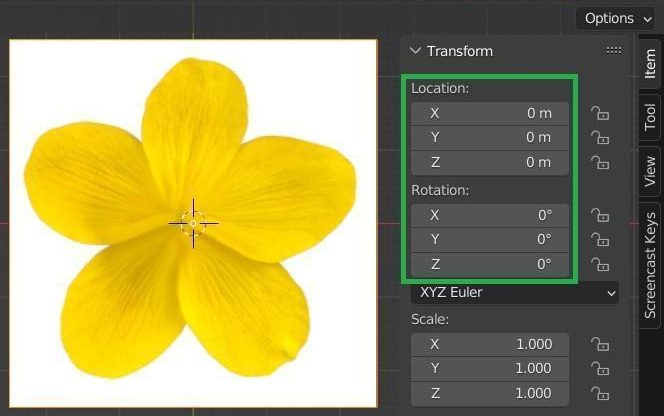Screen dimensions: 664x416
Task: Click the Location X field
Action: [490, 114]
